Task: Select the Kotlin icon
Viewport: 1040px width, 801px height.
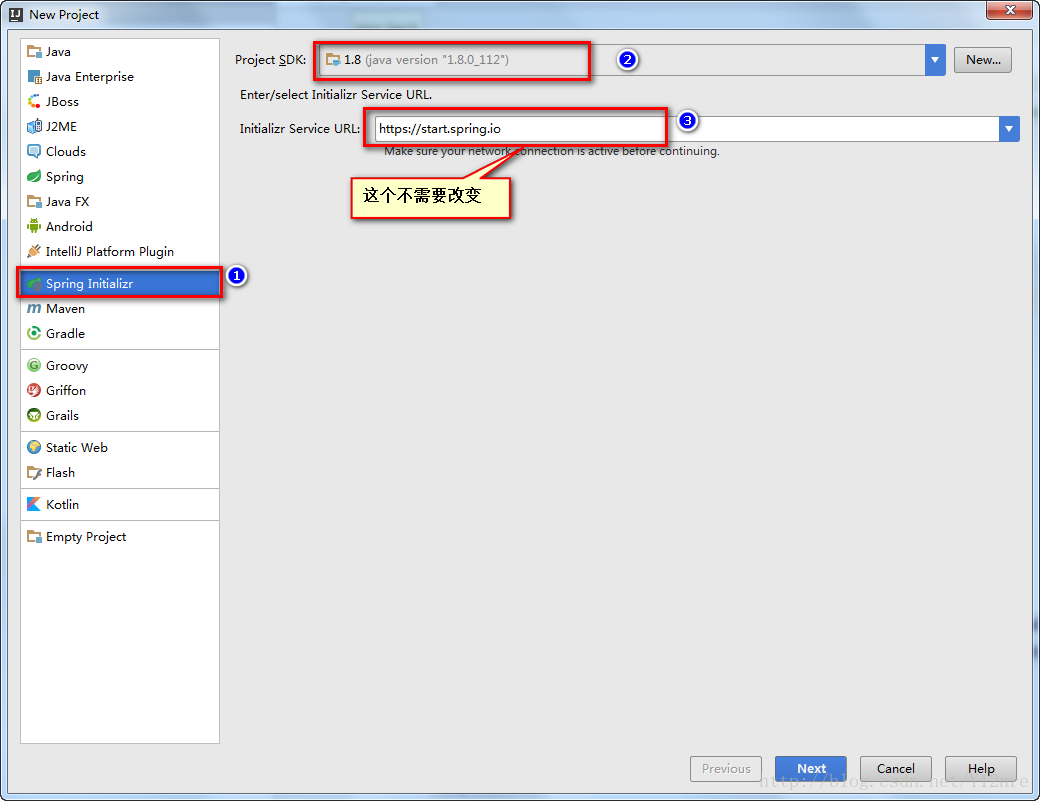Action: pos(34,505)
